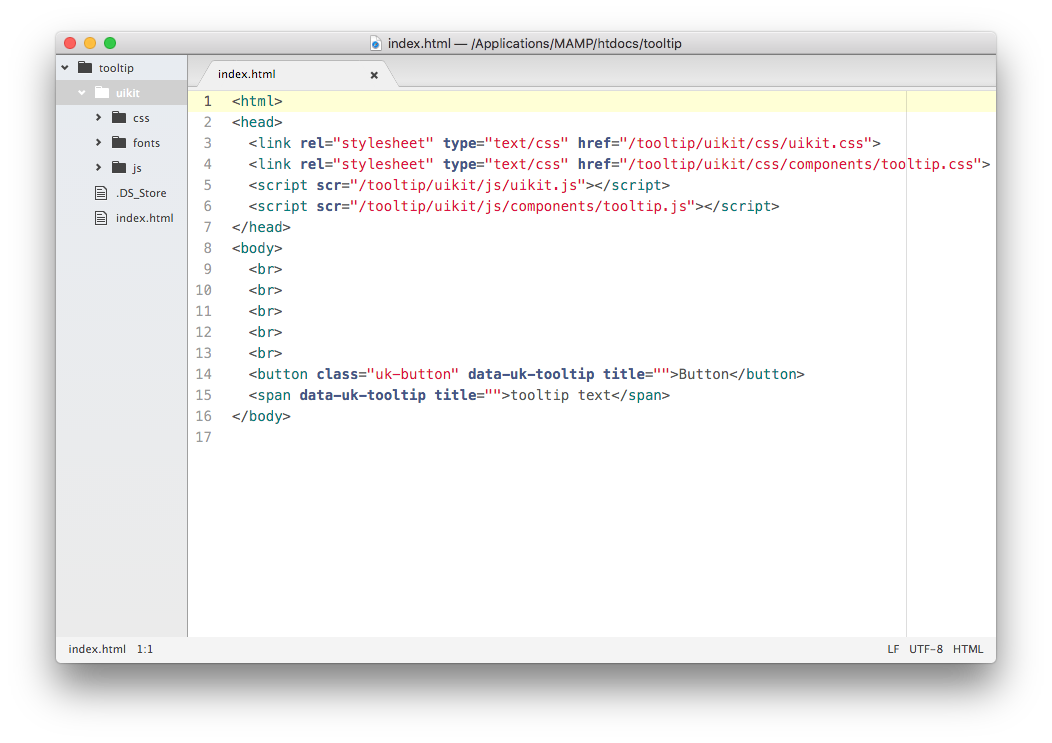The width and height of the screenshot is (1052, 743).
Task: Close the index.html tab
Action: coord(374,75)
